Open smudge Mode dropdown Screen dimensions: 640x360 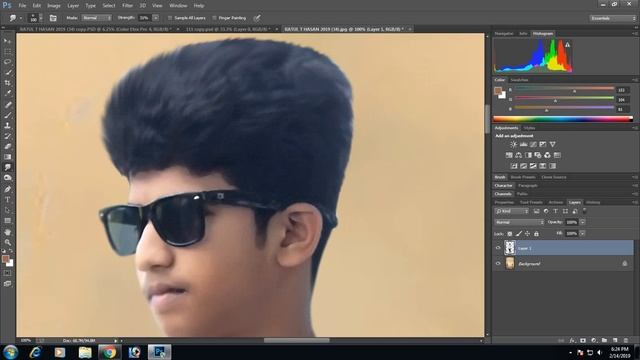point(96,18)
